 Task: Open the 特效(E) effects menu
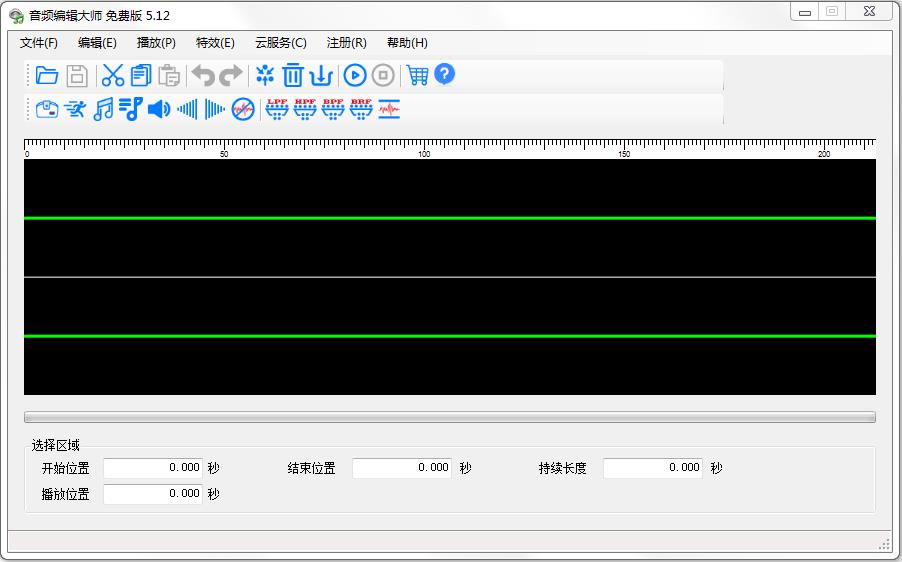coord(215,43)
